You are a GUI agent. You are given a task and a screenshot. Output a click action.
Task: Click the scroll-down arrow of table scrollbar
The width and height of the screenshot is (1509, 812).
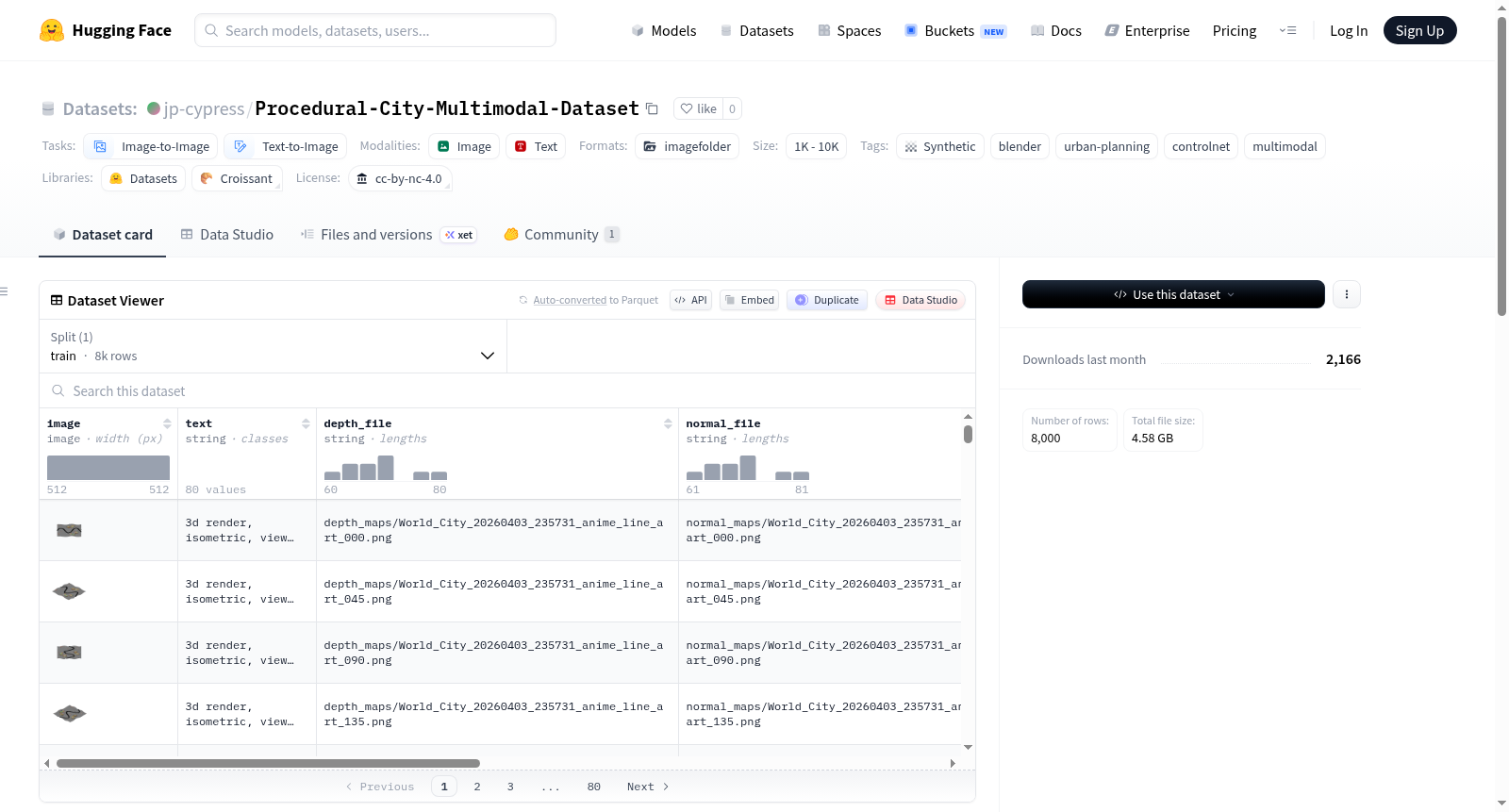[x=968, y=747]
